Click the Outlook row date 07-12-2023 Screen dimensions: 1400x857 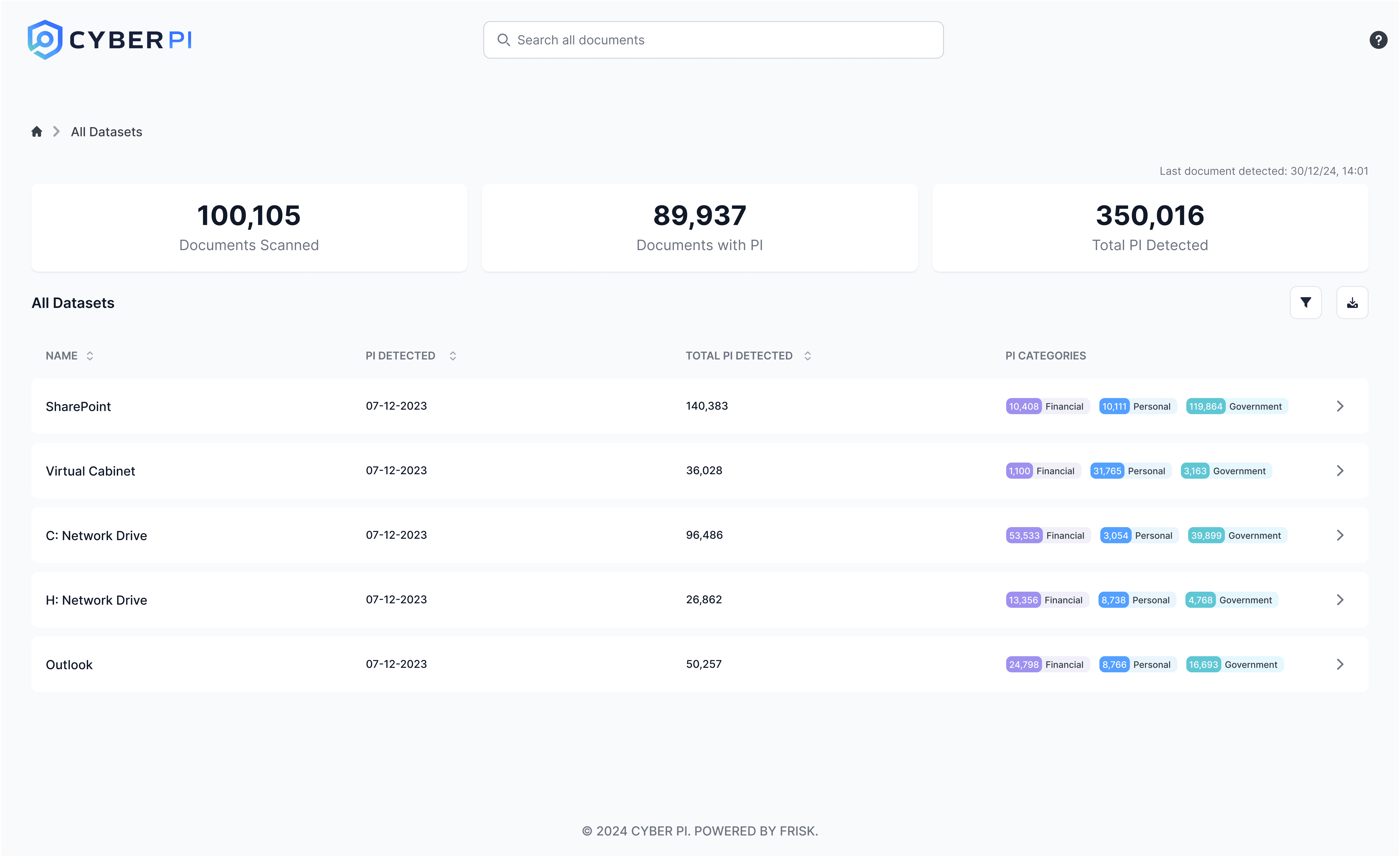397,664
